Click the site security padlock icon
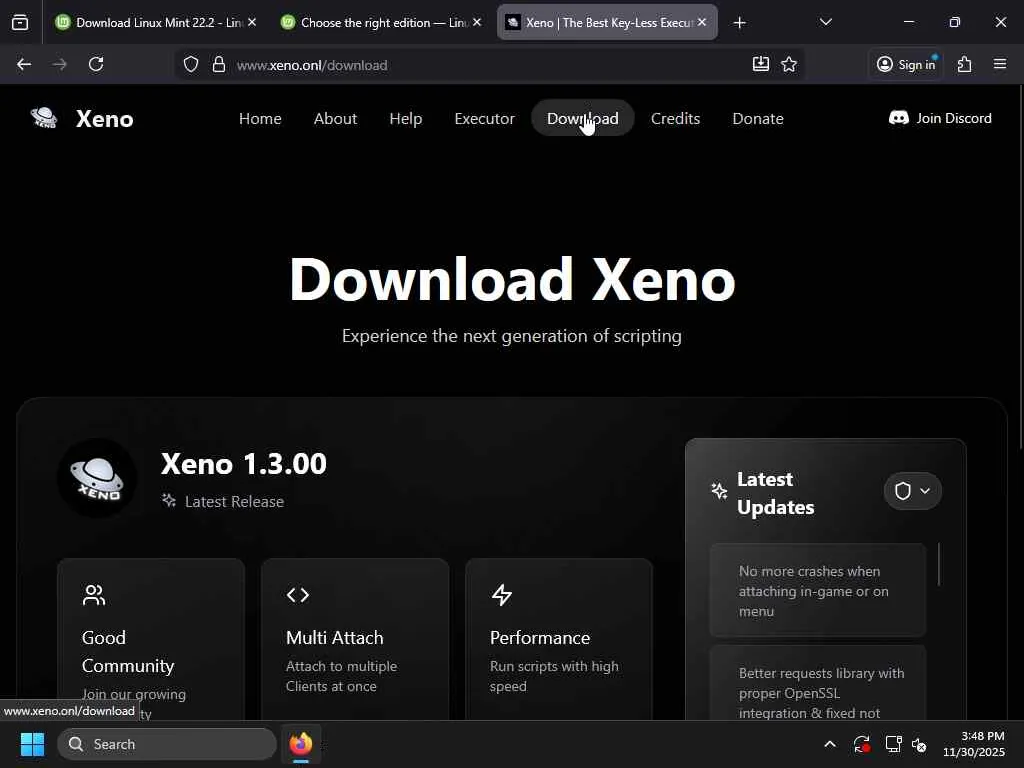 219,65
